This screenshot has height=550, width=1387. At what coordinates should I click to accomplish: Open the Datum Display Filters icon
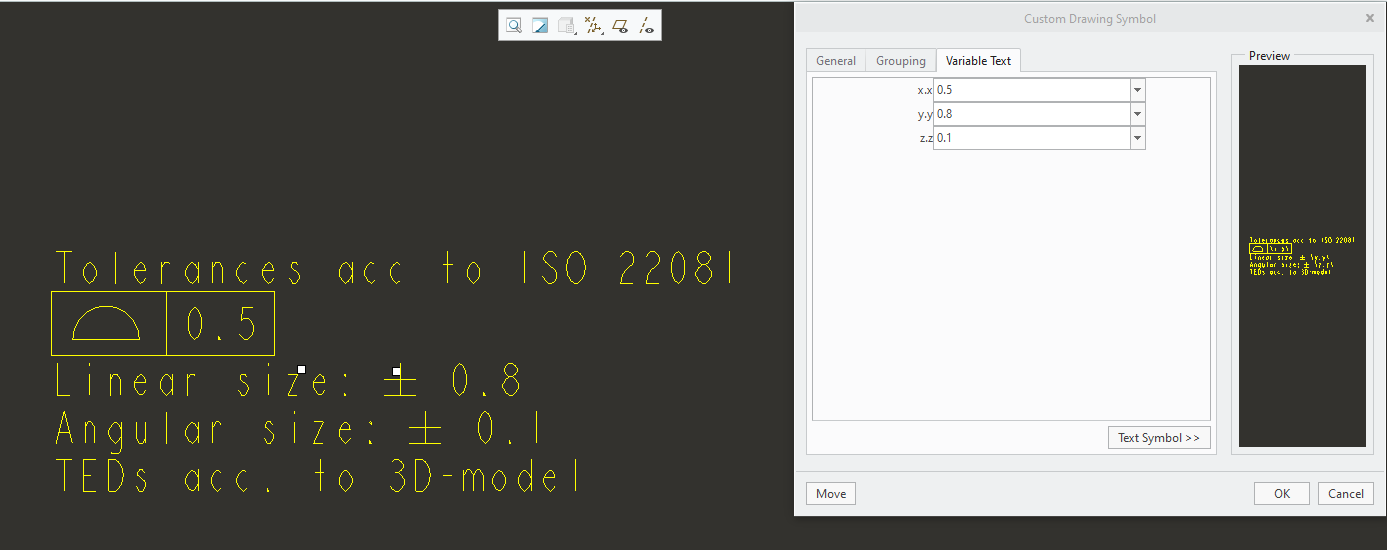[594, 26]
